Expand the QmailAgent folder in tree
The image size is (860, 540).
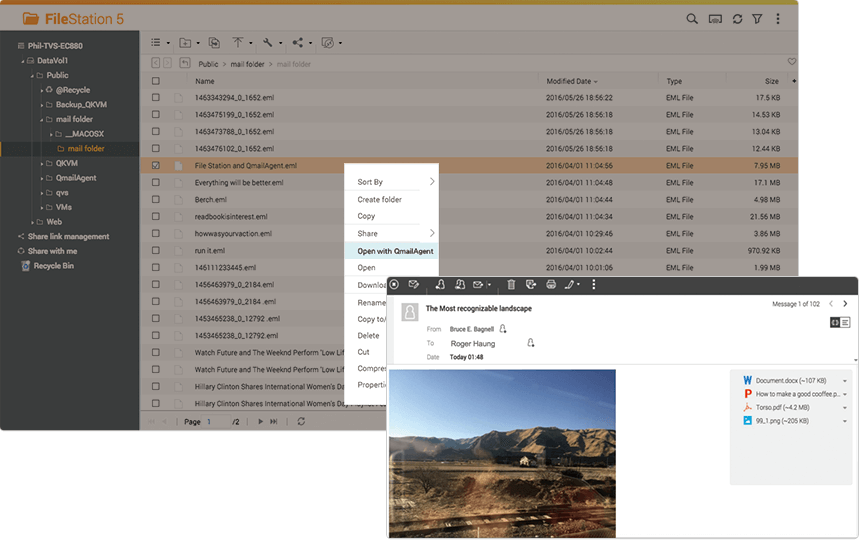click(x=42, y=178)
